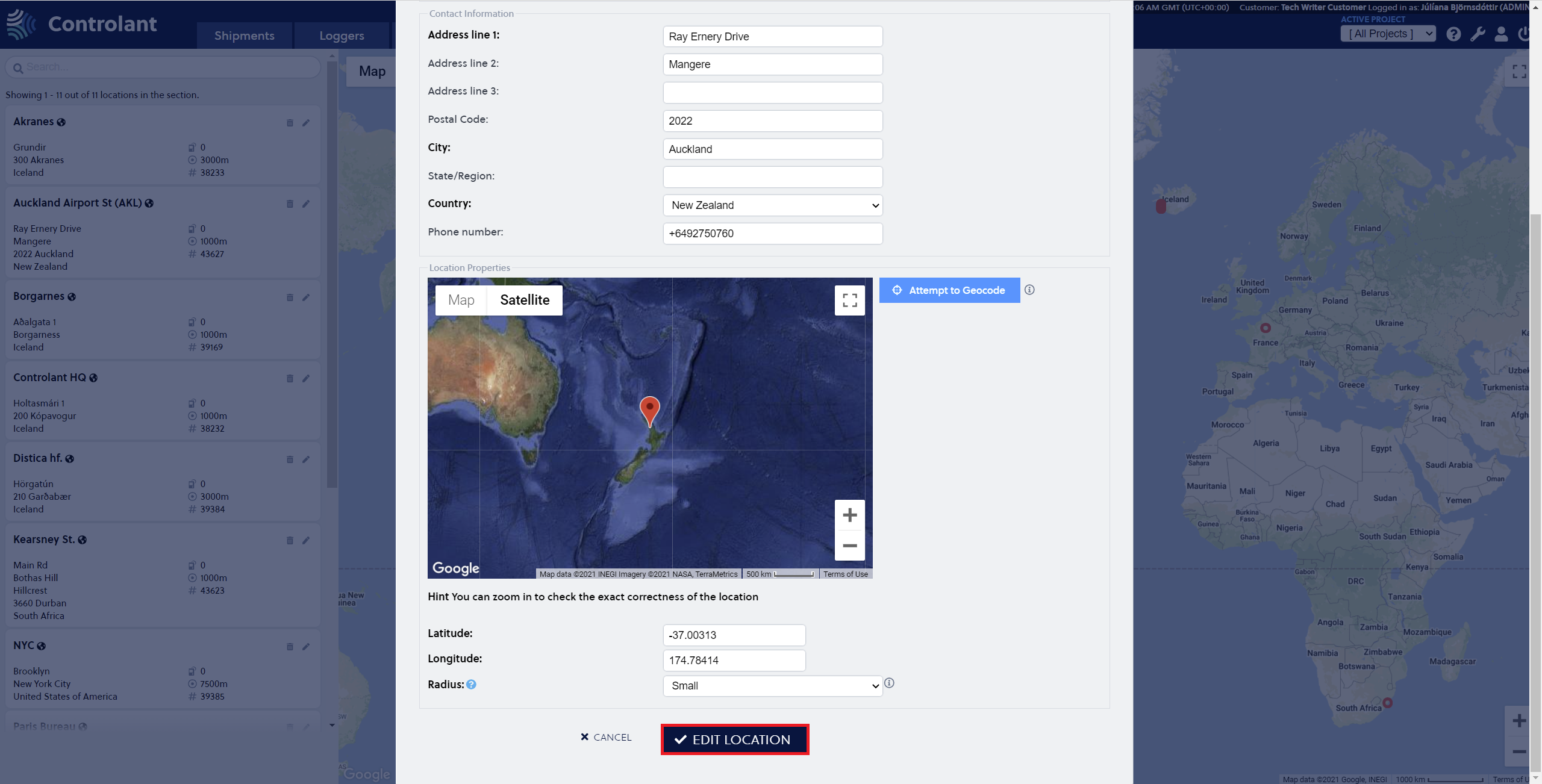Click the empty State/Region field
Screen dimensions: 1542x784
[773, 177]
